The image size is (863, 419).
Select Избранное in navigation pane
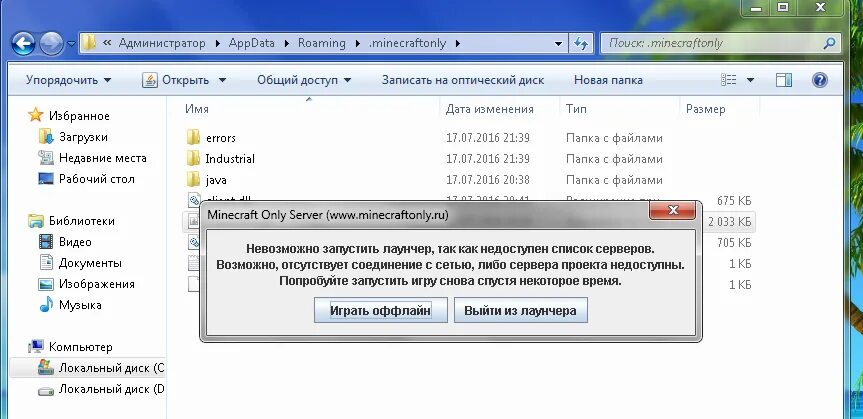79,116
